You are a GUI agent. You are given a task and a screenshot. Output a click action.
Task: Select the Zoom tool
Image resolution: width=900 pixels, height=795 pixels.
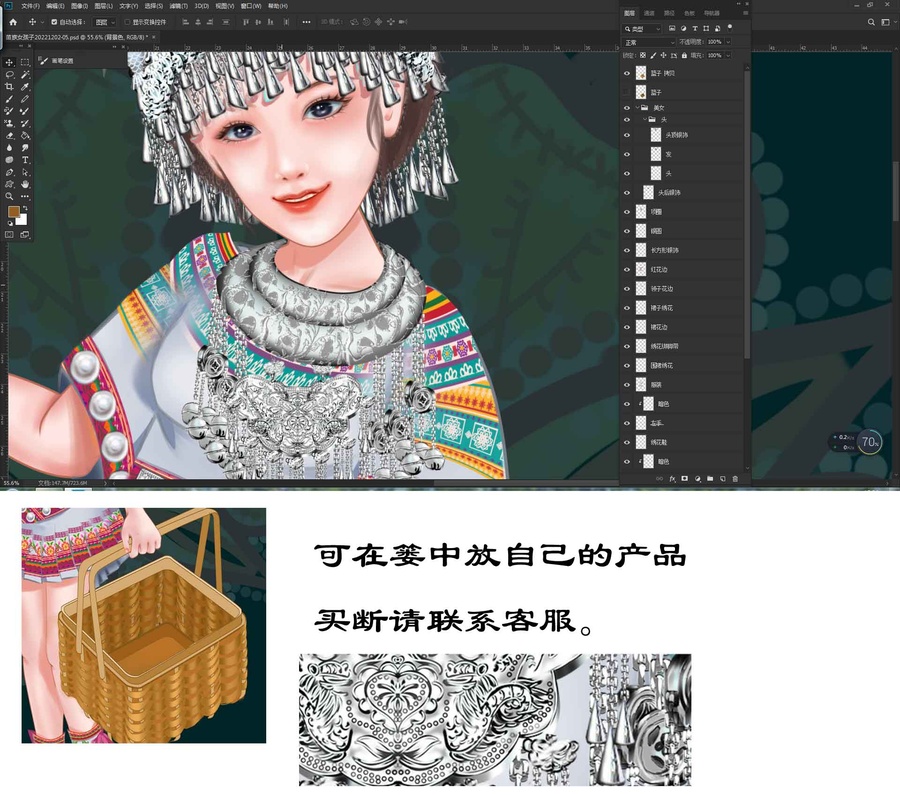[9, 196]
